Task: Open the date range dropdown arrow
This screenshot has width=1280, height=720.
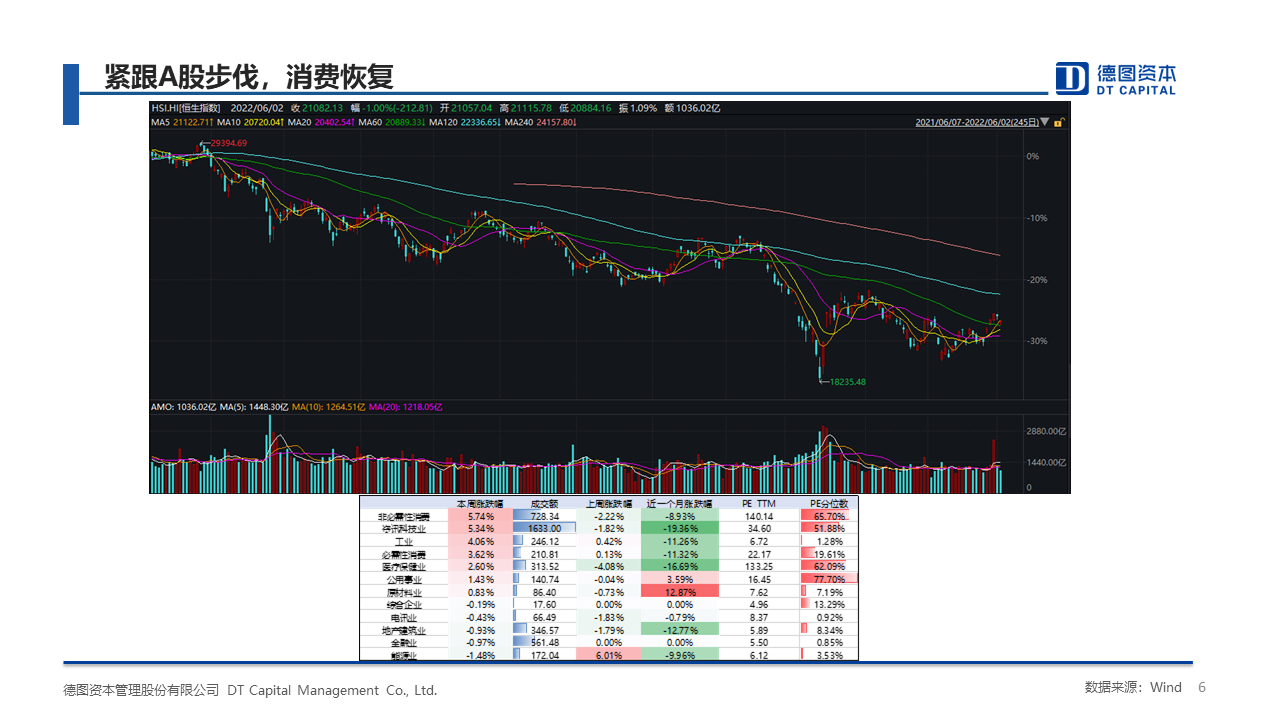Action: tap(1045, 122)
